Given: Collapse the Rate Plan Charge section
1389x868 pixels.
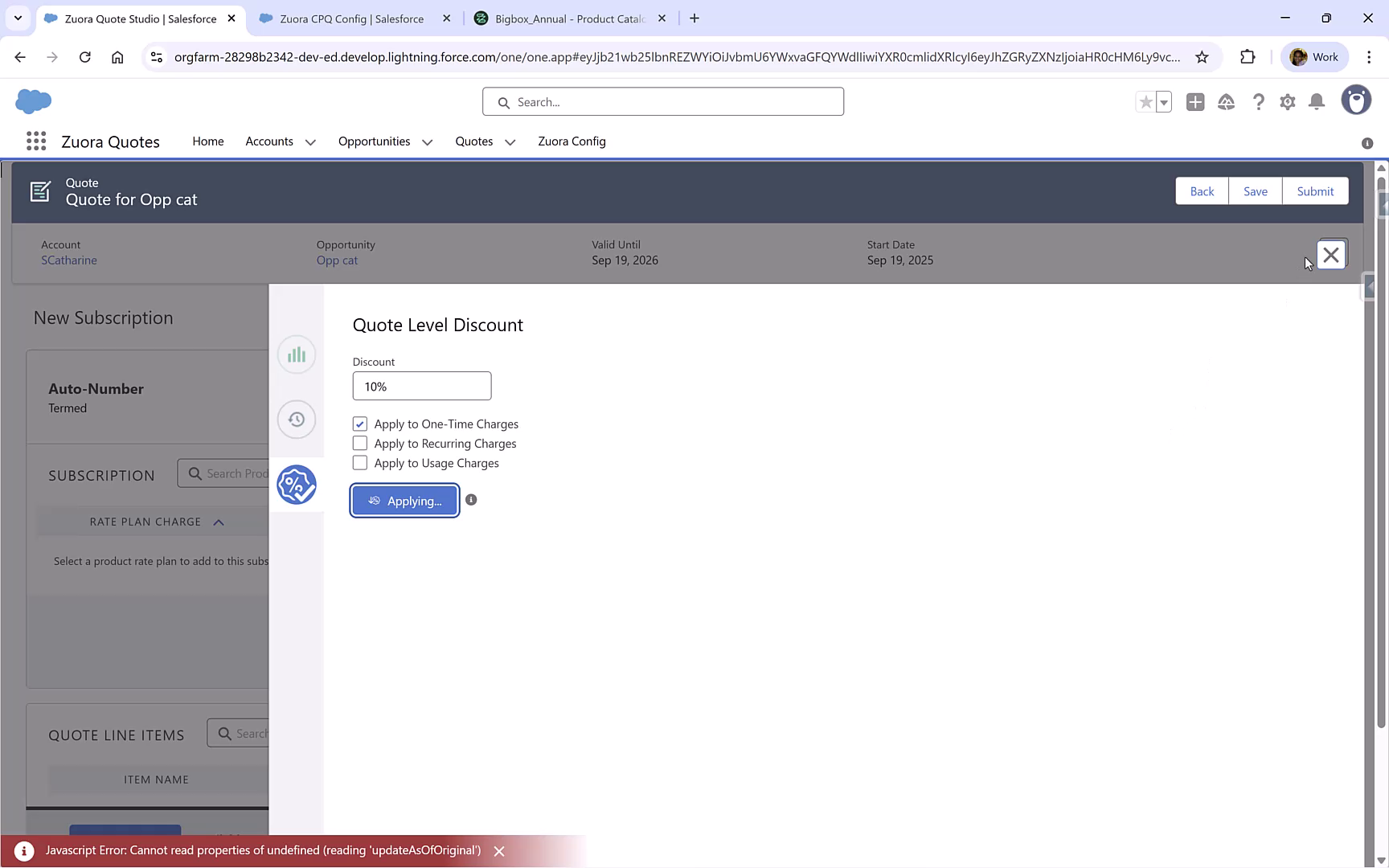Looking at the screenshot, I should pyautogui.click(x=219, y=522).
